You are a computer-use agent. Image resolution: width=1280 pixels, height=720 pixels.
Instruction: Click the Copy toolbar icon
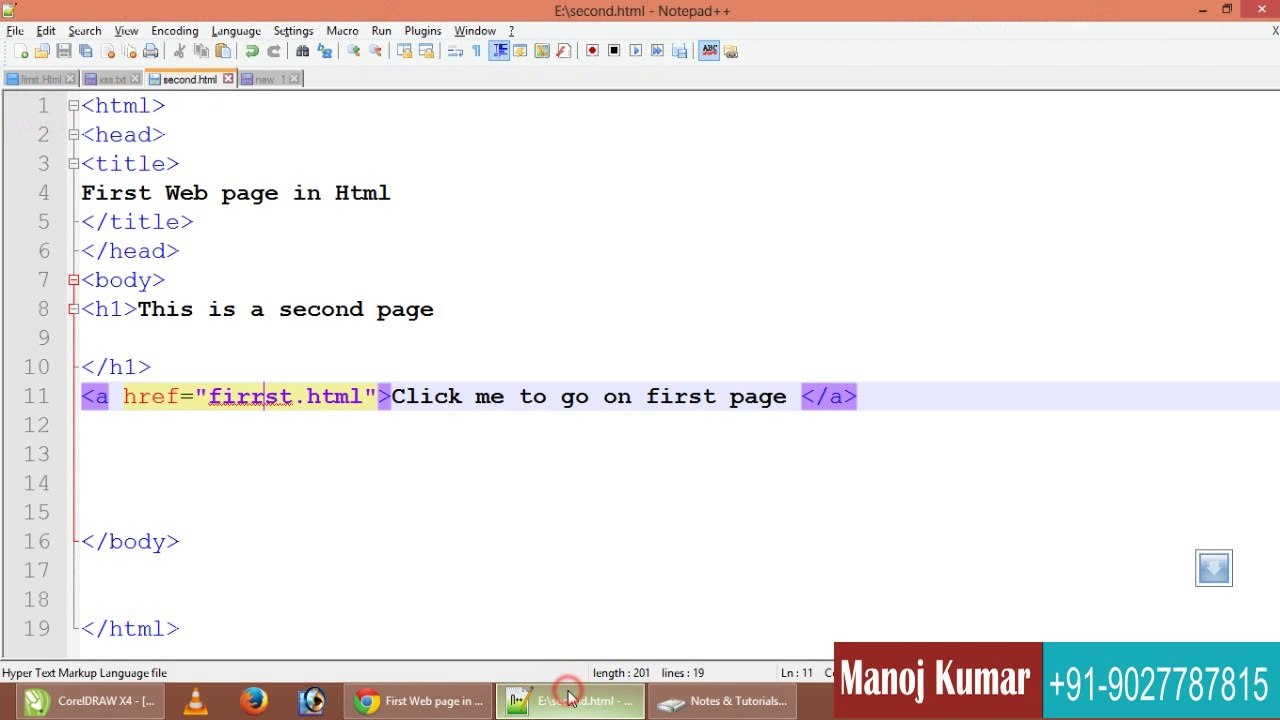[201, 51]
